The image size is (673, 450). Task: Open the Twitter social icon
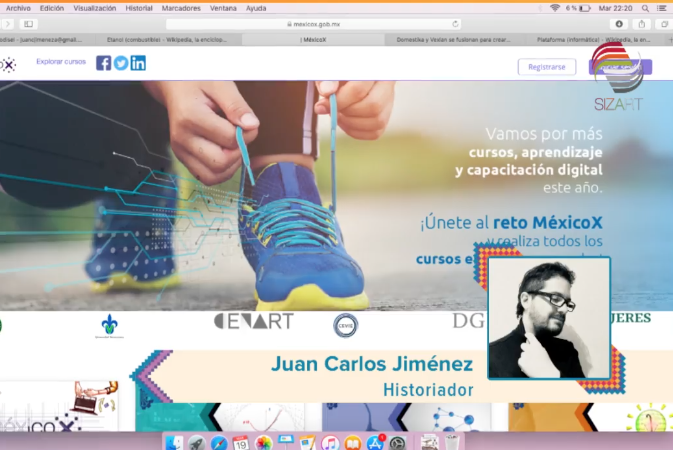[x=121, y=63]
